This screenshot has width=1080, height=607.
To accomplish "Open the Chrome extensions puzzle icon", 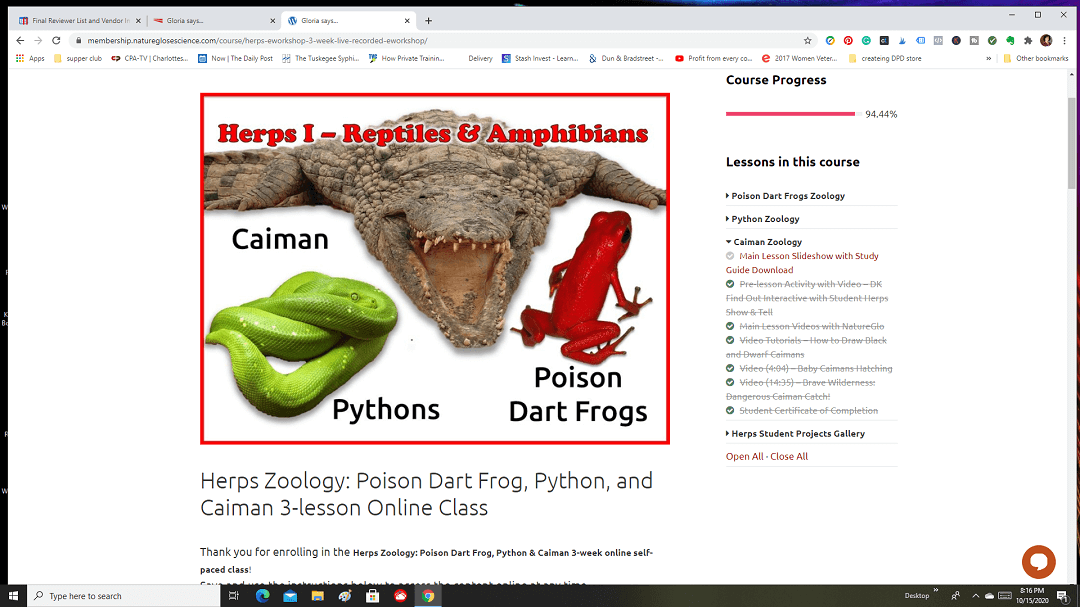I will click(x=1028, y=41).
